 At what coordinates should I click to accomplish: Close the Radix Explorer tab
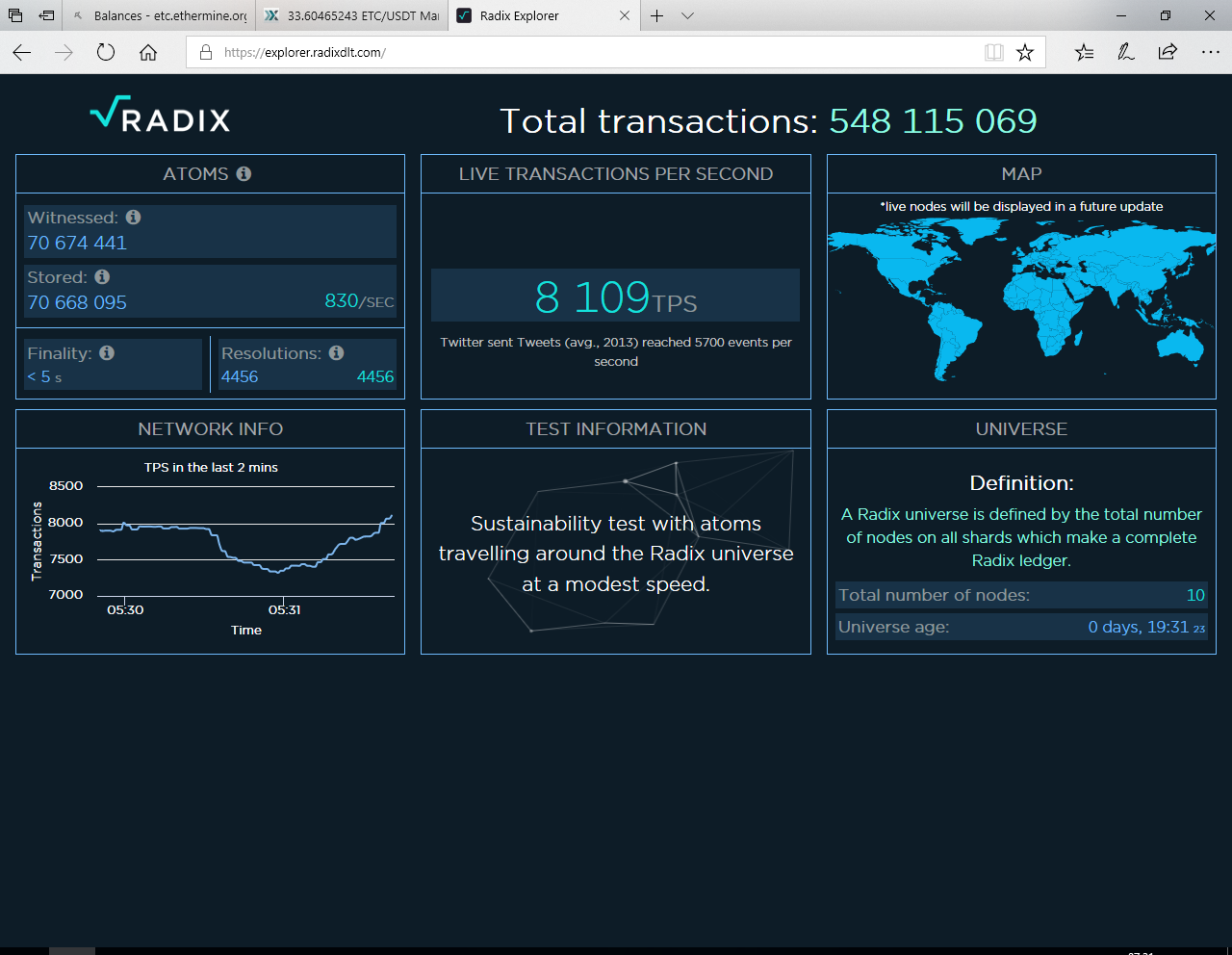click(x=625, y=15)
